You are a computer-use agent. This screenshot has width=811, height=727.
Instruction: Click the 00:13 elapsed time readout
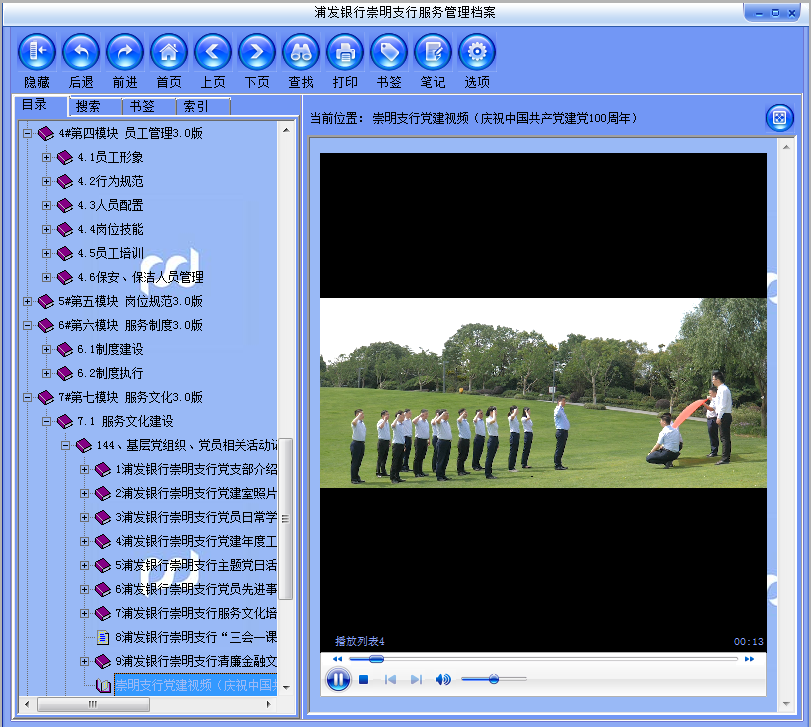pos(748,642)
